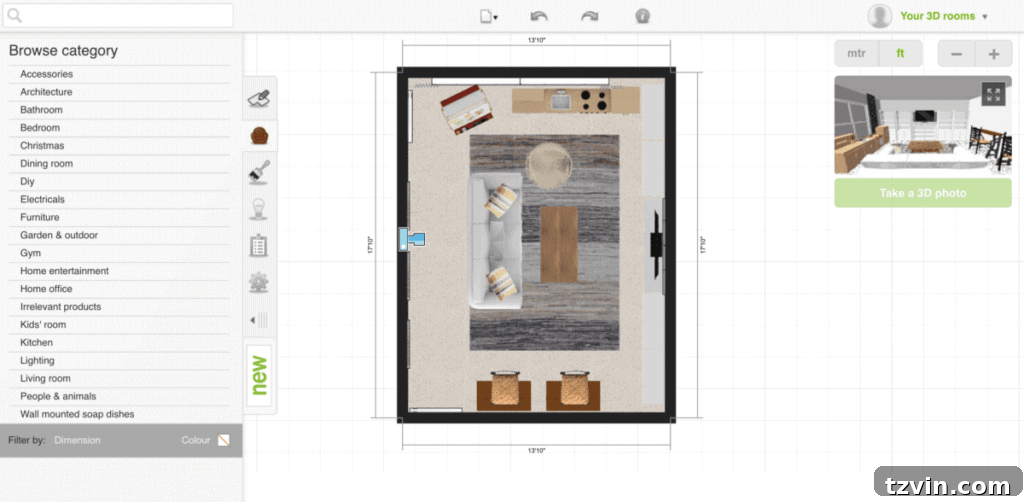1024x502 pixels.
Task: Select the wall-mounted TV on the right wall
Action: click(656, 245)
